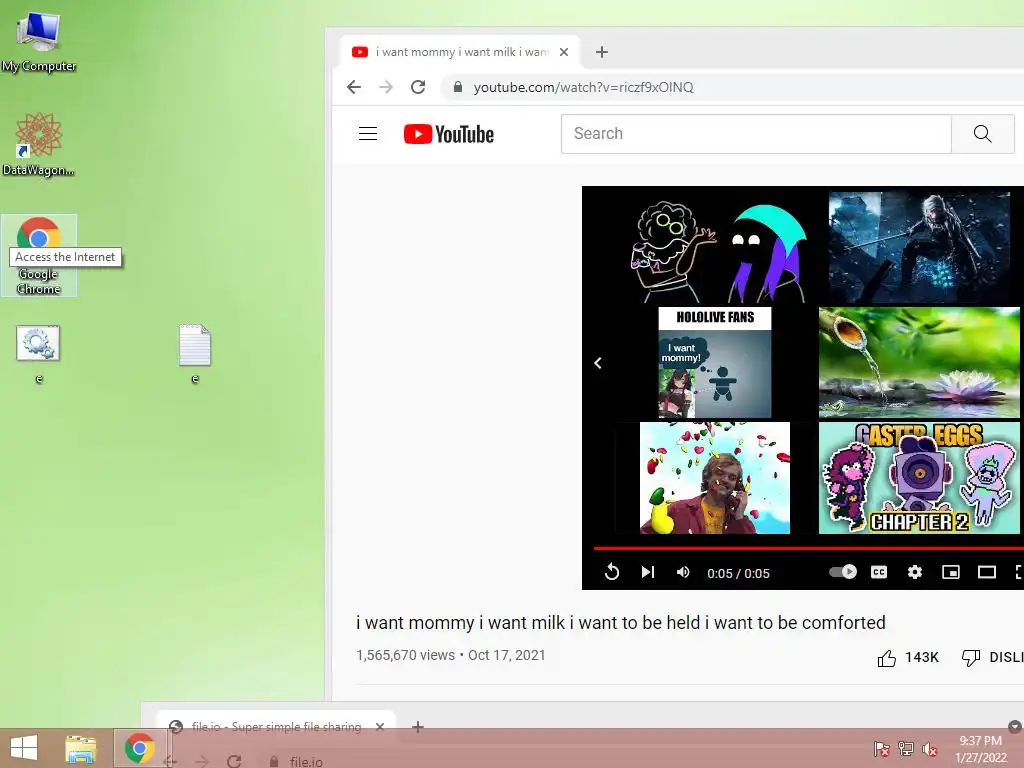This screenshot has width=1024, height=768.
Task: Replay the video
Action: coord(612,572)
